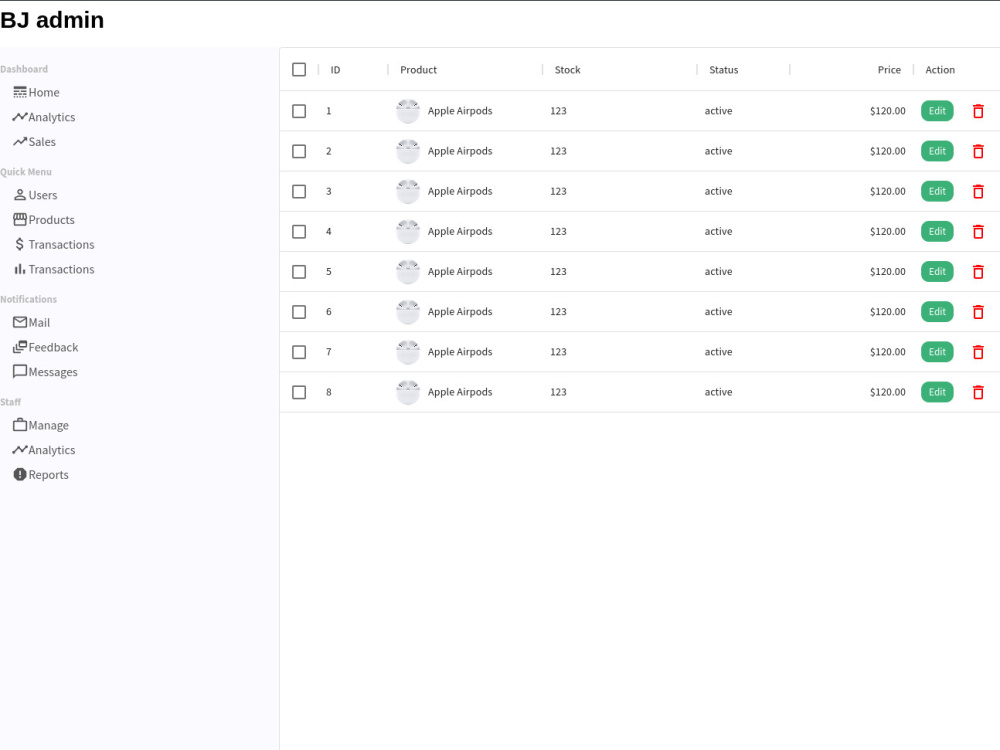Click the bar chart Transactions icon

point(20,270)
